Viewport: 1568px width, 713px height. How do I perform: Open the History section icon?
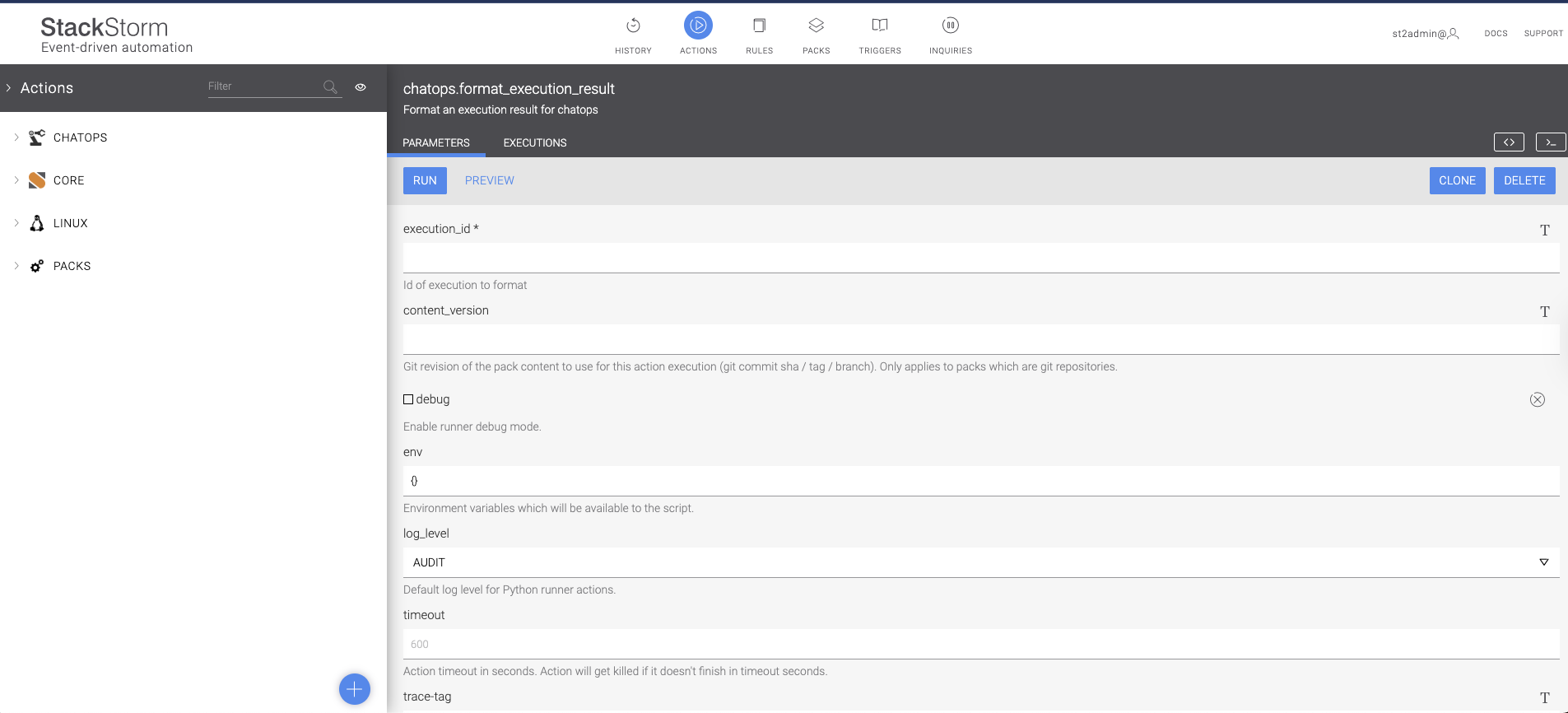tap(633, 26)
